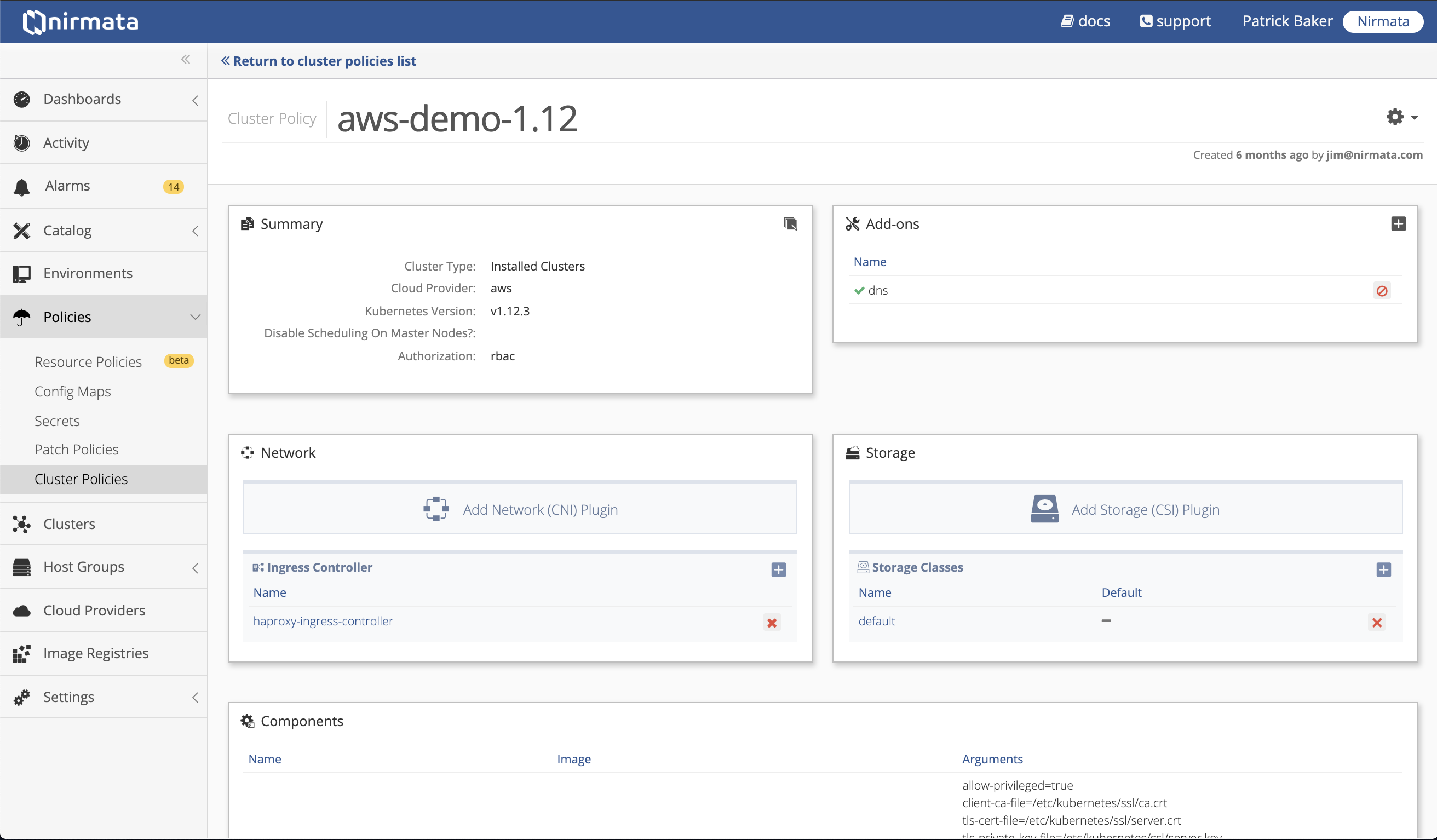Go to Environments

click(88, 273)
